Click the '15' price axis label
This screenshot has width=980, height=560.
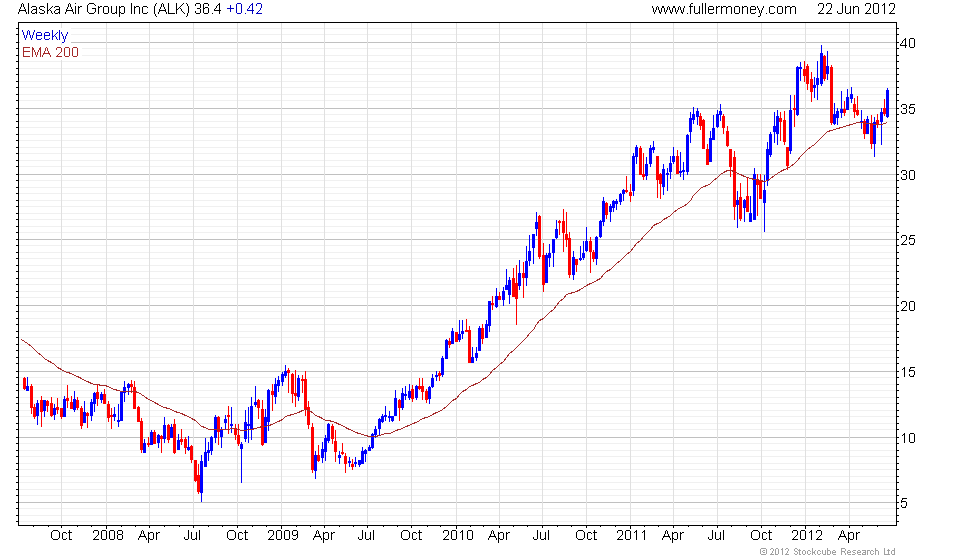click(908, 372)
